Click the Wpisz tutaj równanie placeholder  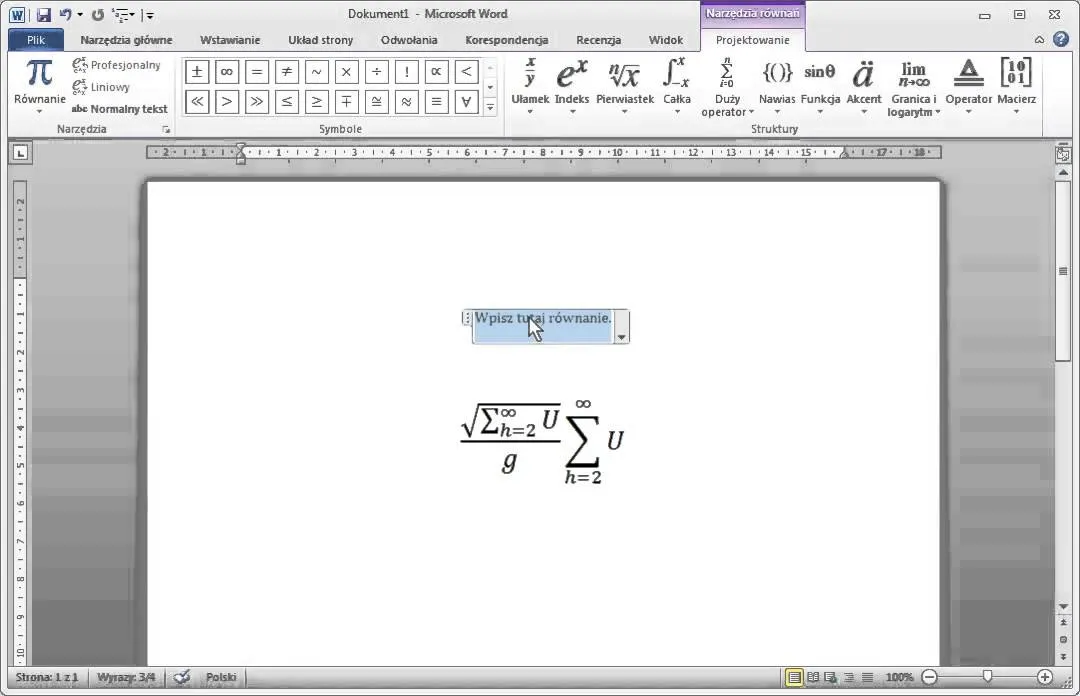tap(543, 318)
